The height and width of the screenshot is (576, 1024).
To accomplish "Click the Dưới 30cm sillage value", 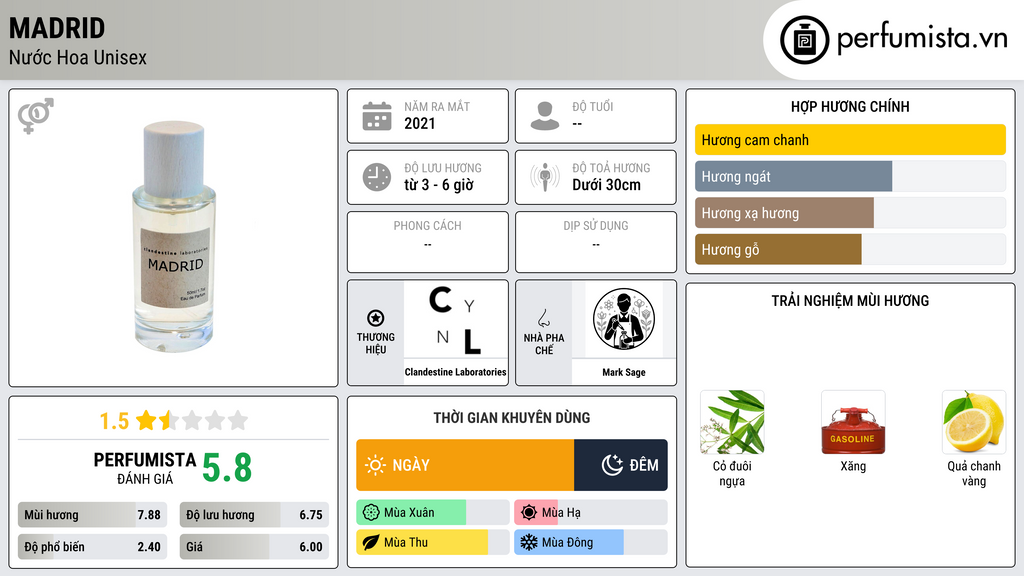I will [x=606, y=185].
